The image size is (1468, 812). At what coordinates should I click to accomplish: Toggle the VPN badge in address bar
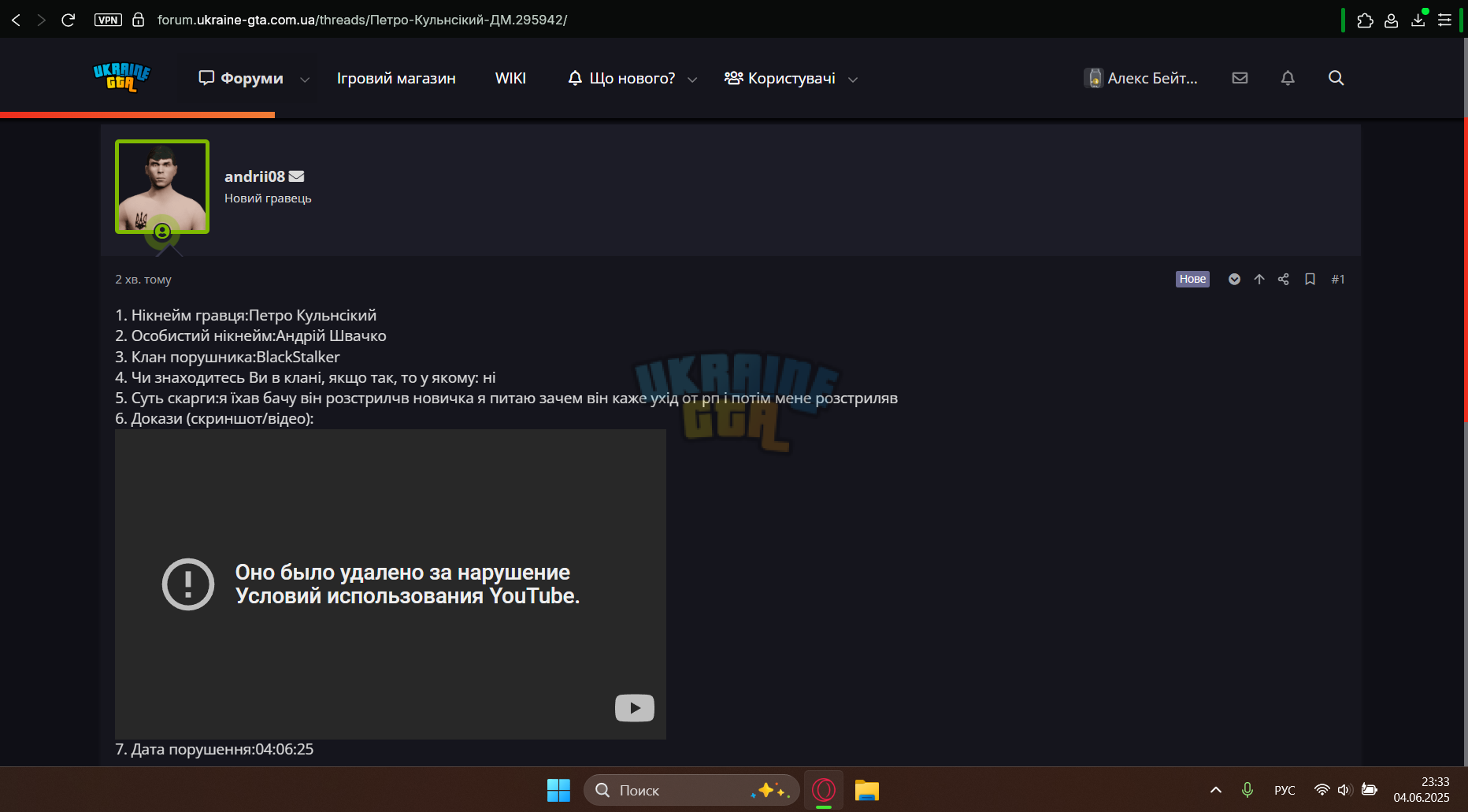(108, 20)
